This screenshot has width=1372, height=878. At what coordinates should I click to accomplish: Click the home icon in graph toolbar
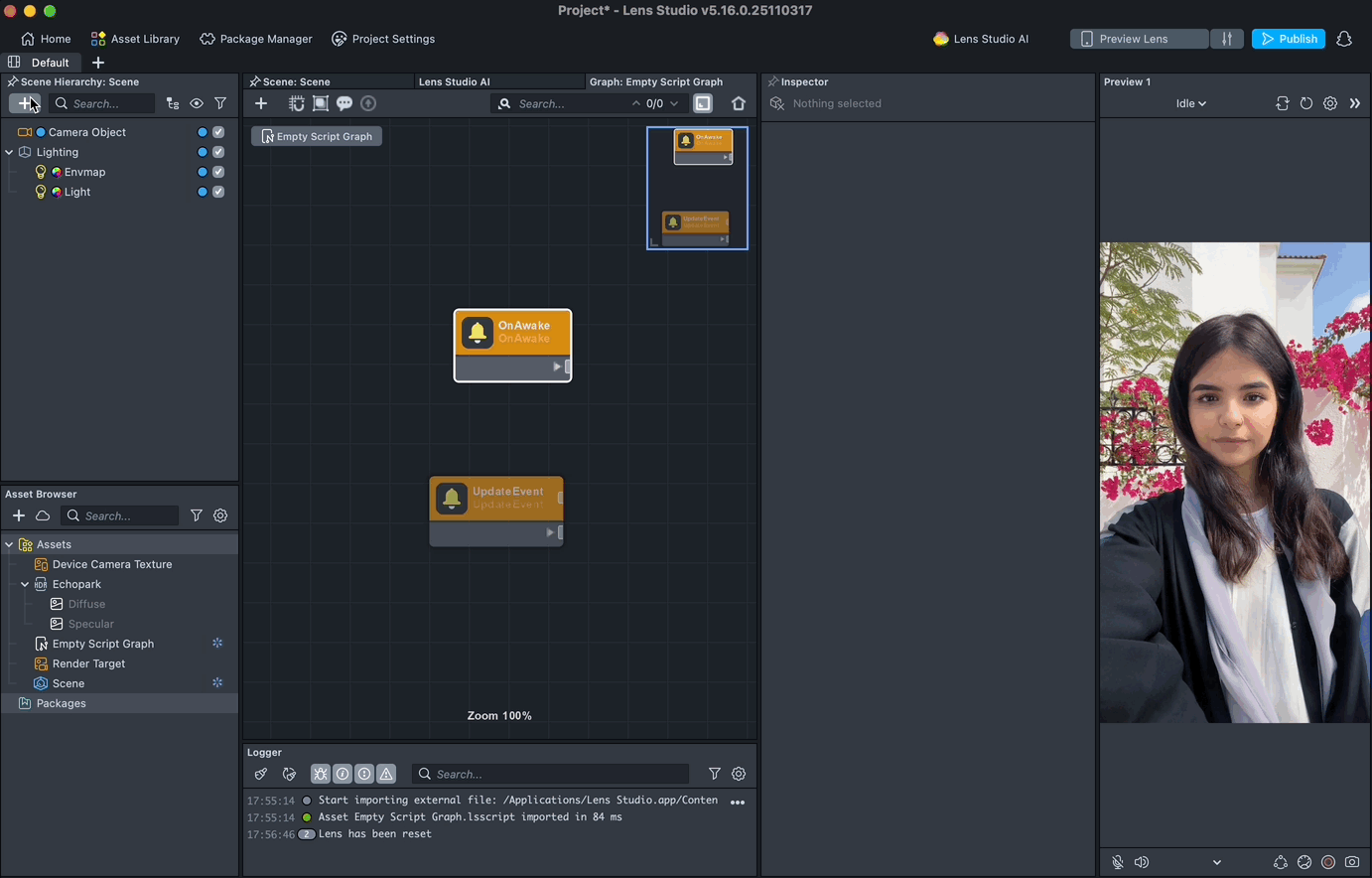(x=738, y=103)
